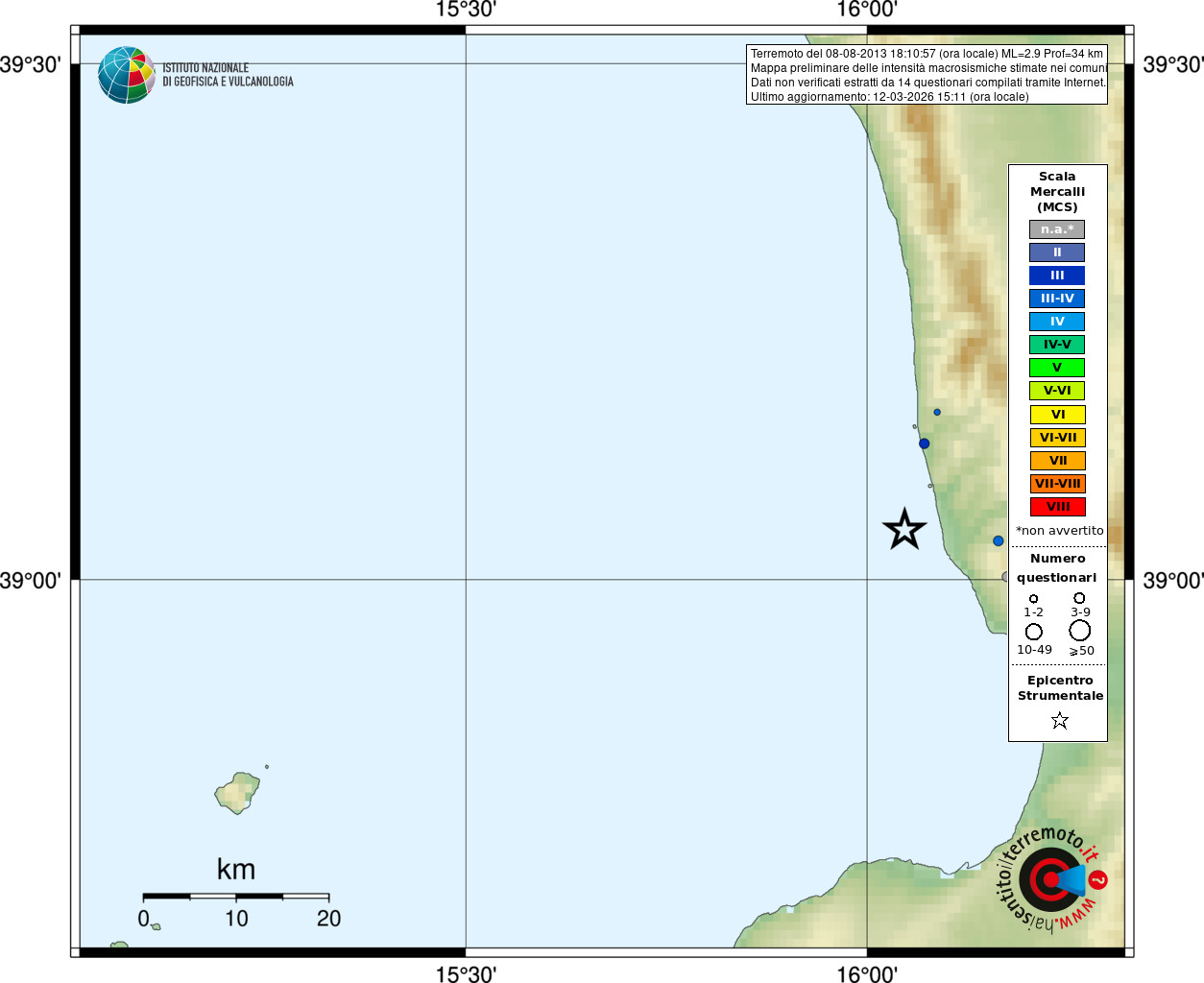Click the 3-9 questionnaires circle symbol
Viewport: 1204px width, 983px height.
pyautogui.click(x=1079, y=597)
